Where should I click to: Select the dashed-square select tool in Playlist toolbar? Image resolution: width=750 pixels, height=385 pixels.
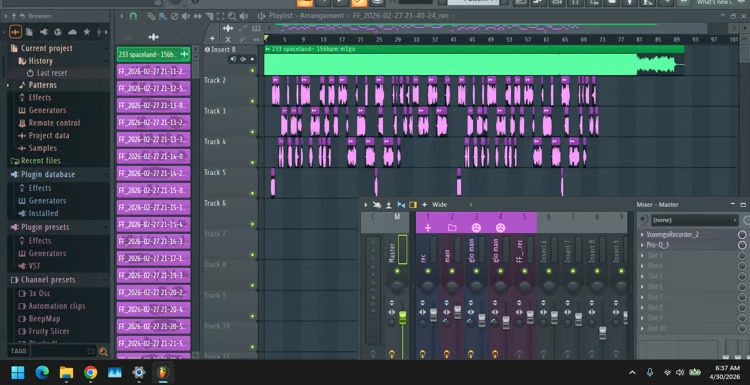(x=221, y=16)
